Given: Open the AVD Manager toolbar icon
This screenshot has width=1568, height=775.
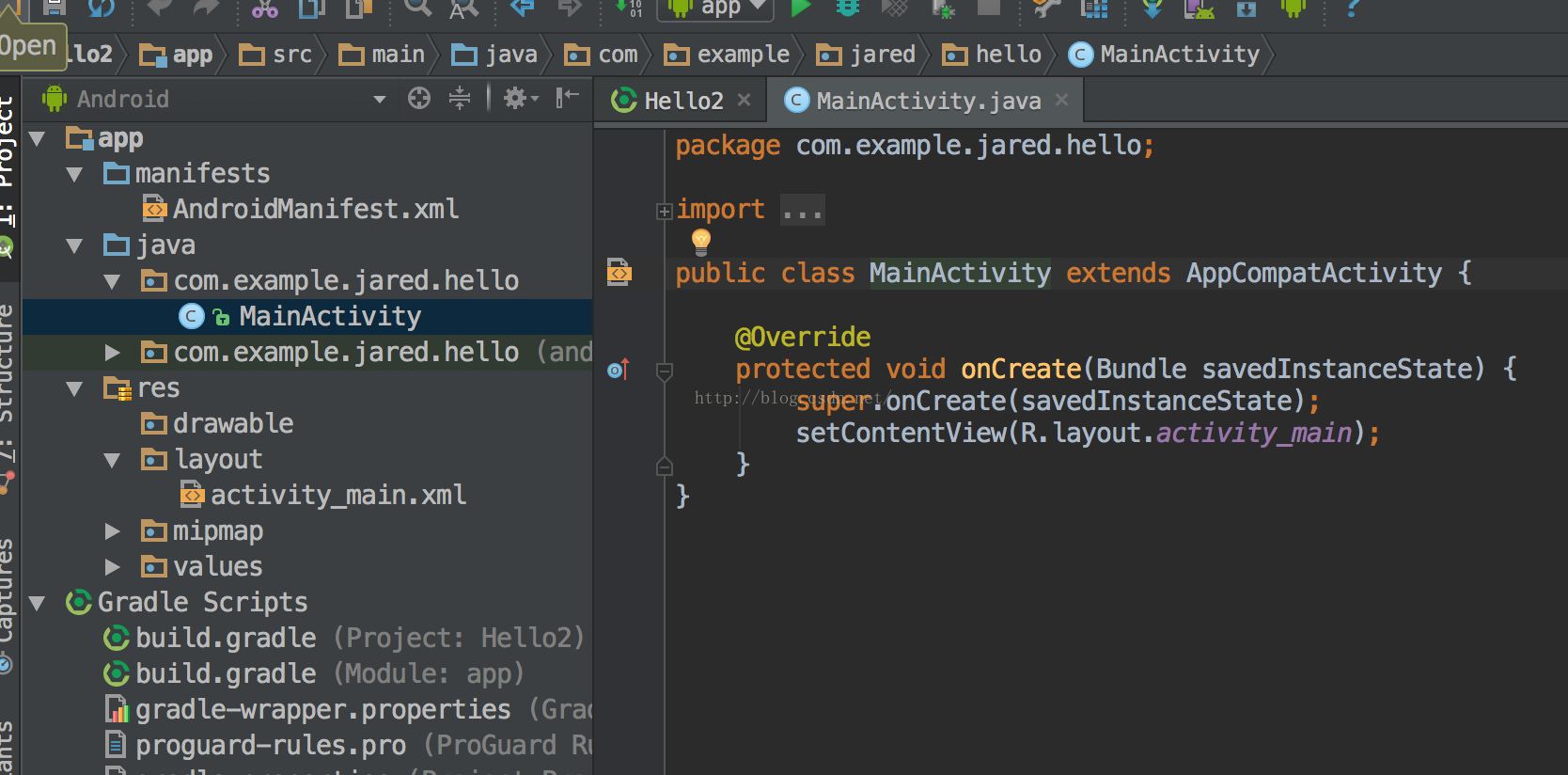Looking at the screenshot, I should (x=1199, y=8).
